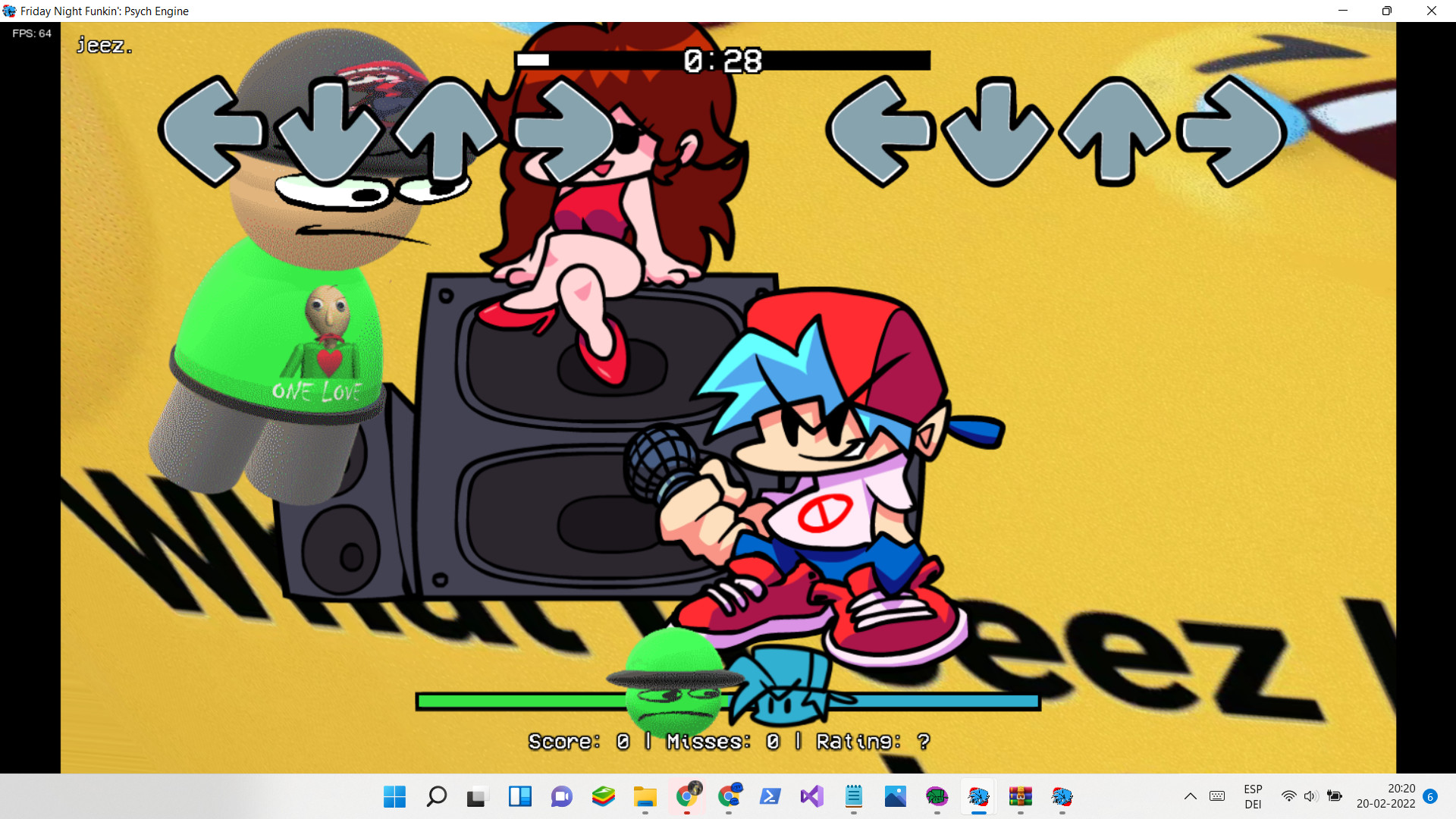Open the Widgets panel
This screenshot has height=819, width=1456.
520,796
